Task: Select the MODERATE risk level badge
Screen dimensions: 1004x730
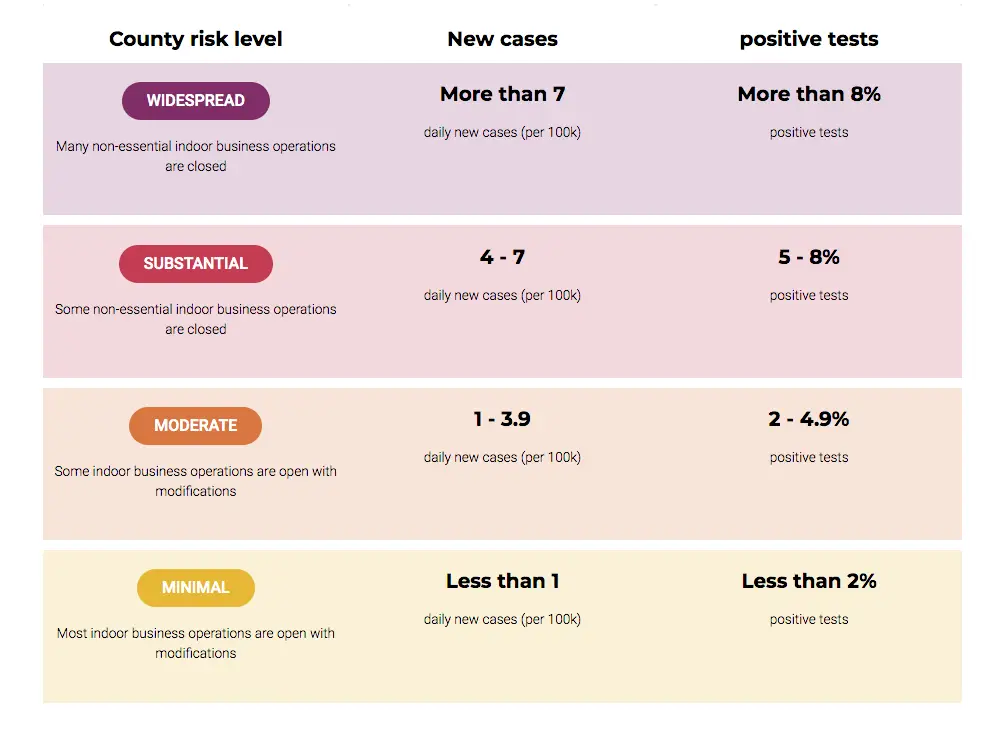Action: pyautogui.click(x=196, y=426)
